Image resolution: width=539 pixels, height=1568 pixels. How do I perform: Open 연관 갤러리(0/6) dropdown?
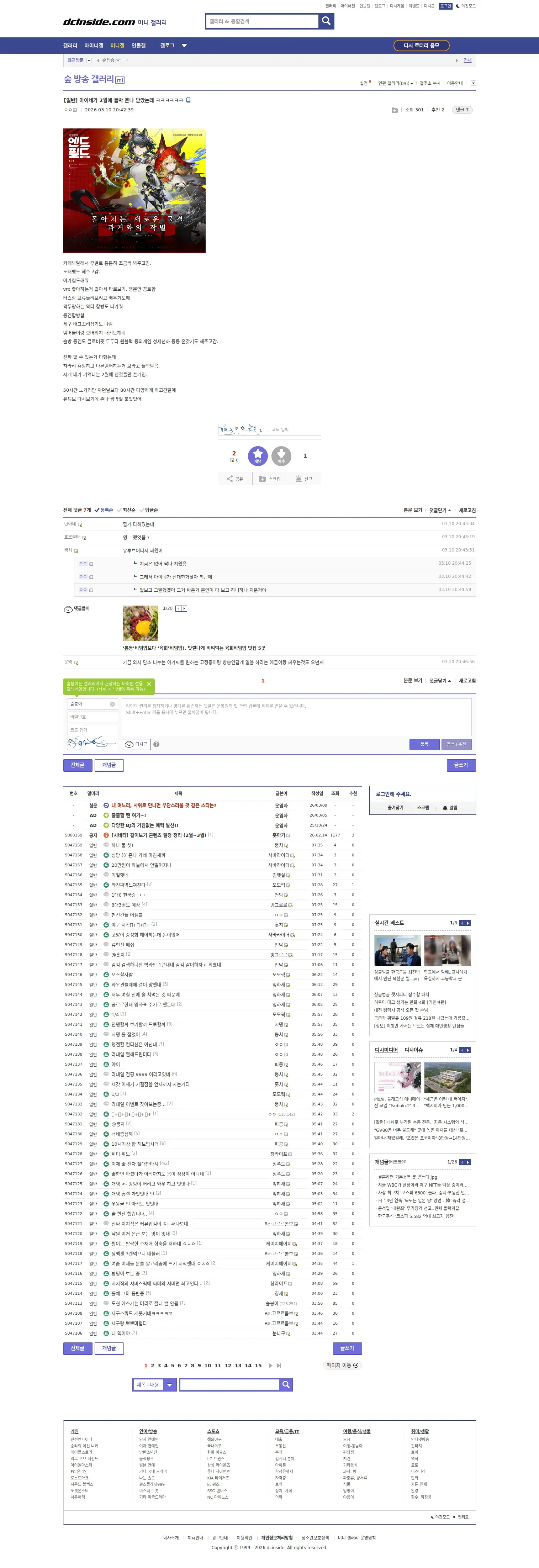tap(395, 83)
